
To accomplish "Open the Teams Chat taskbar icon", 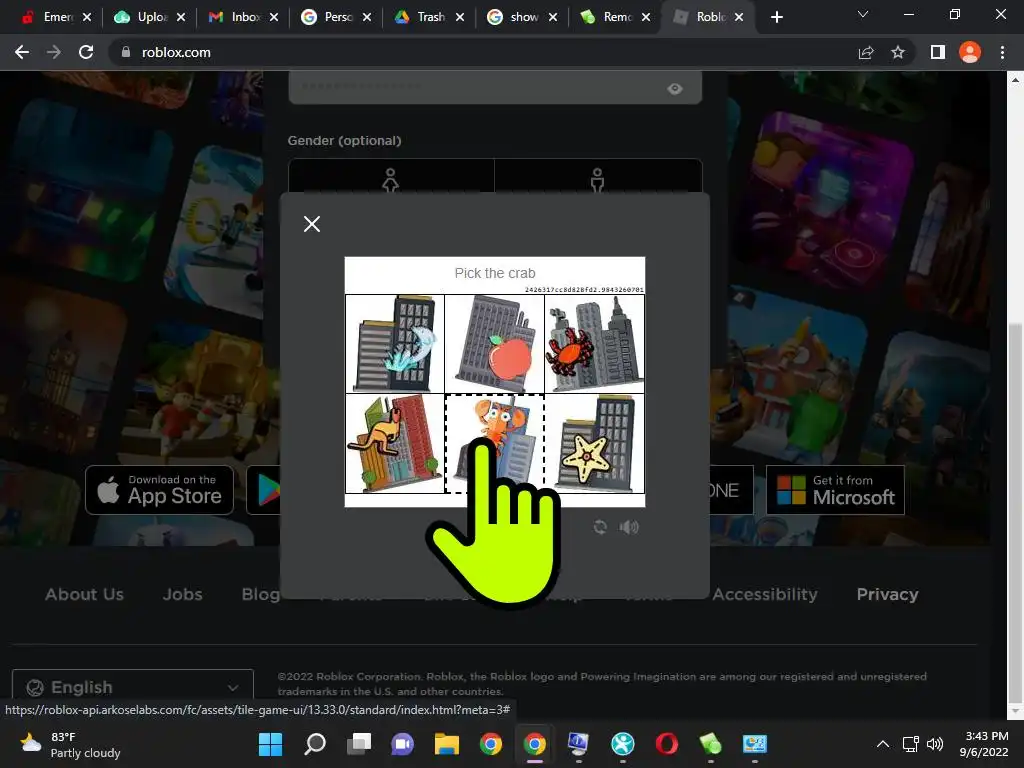I will (403, 744).
